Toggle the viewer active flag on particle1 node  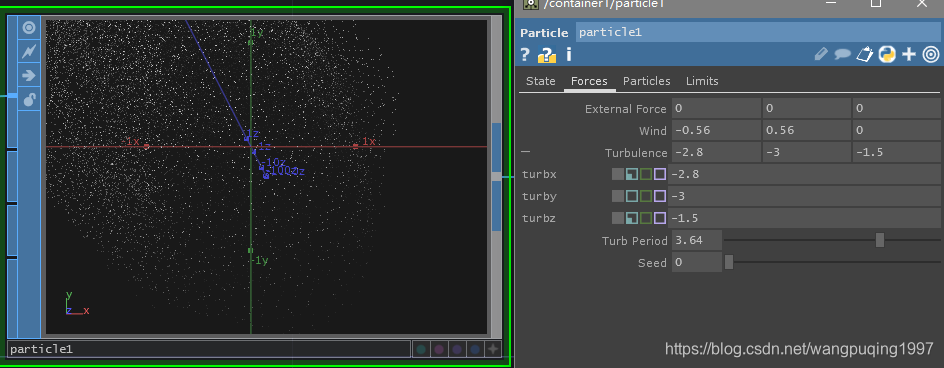(x=29, y=28)
